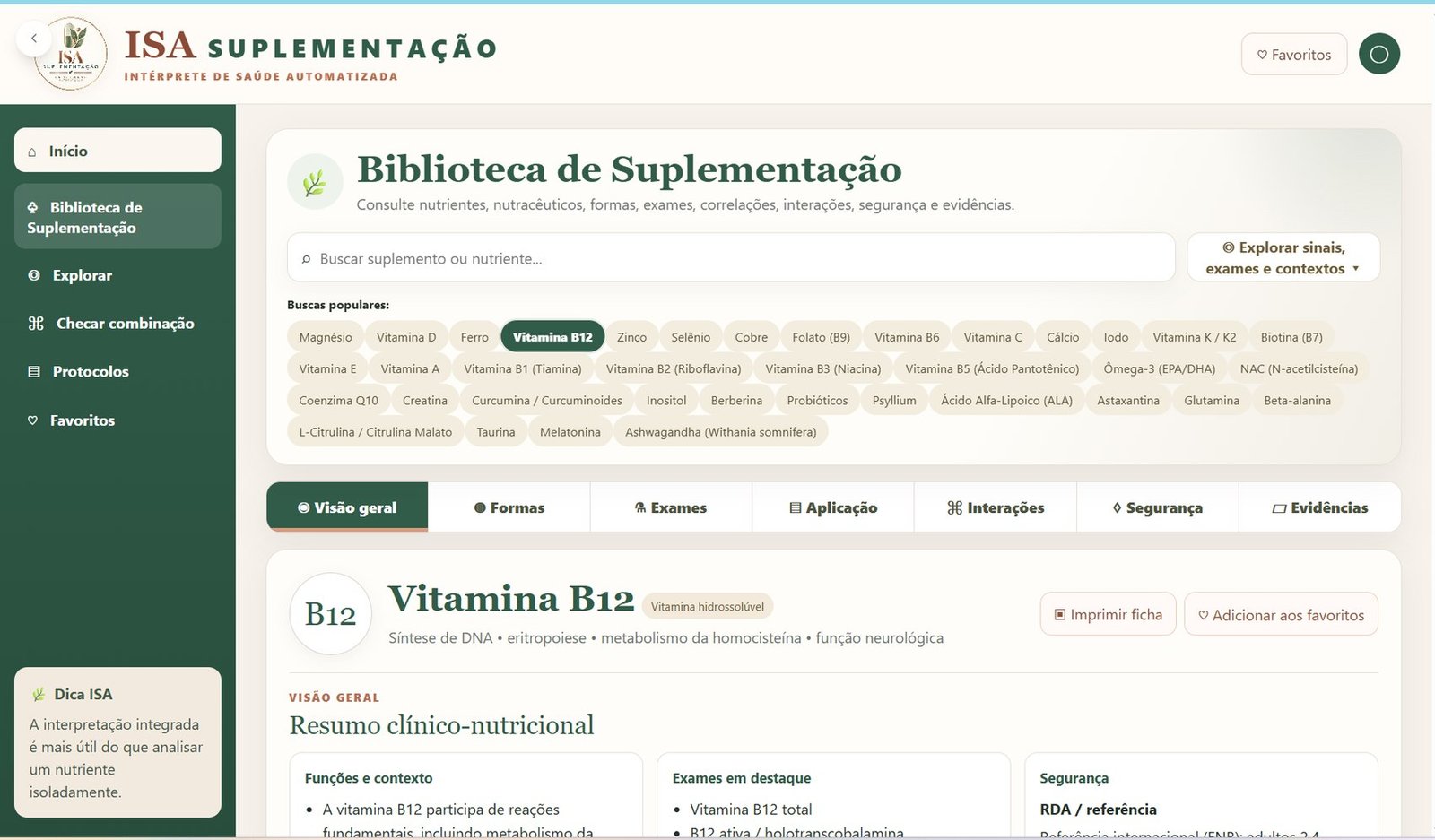Select Ashwagandha (Withania somnifera) chip

click(721, 432)
